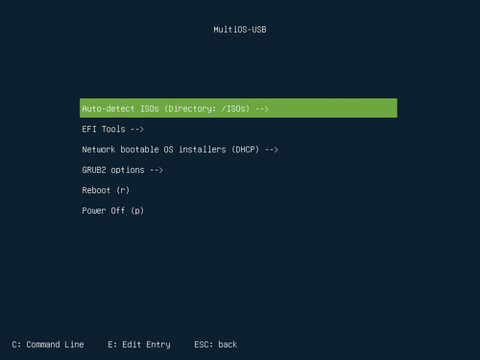Viewport: 480px width, 360px height.
Task: Click the (p) shortcut beside Power Off
Action: coord(137,211)
